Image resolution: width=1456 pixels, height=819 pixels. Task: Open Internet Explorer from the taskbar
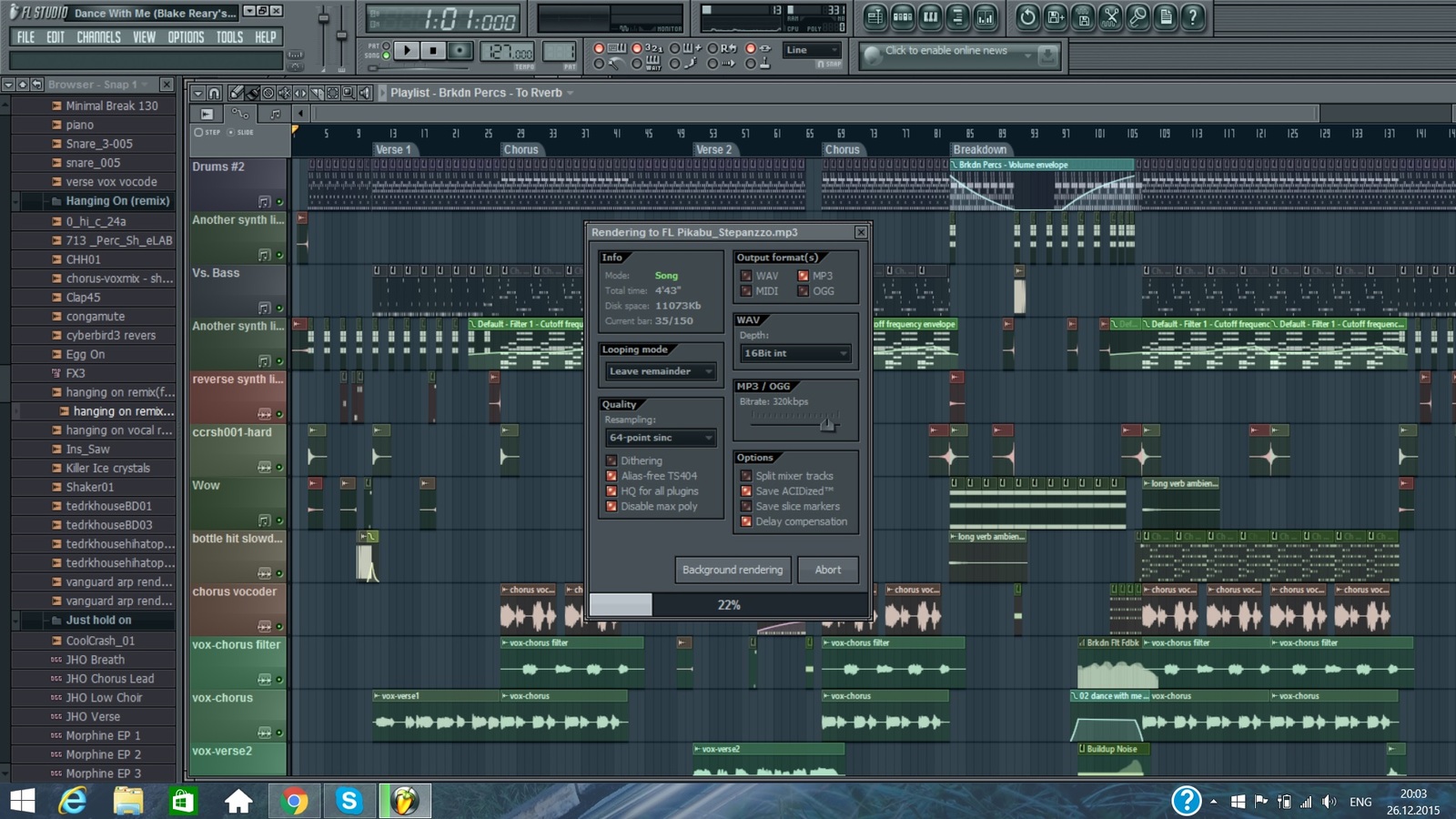73,801
